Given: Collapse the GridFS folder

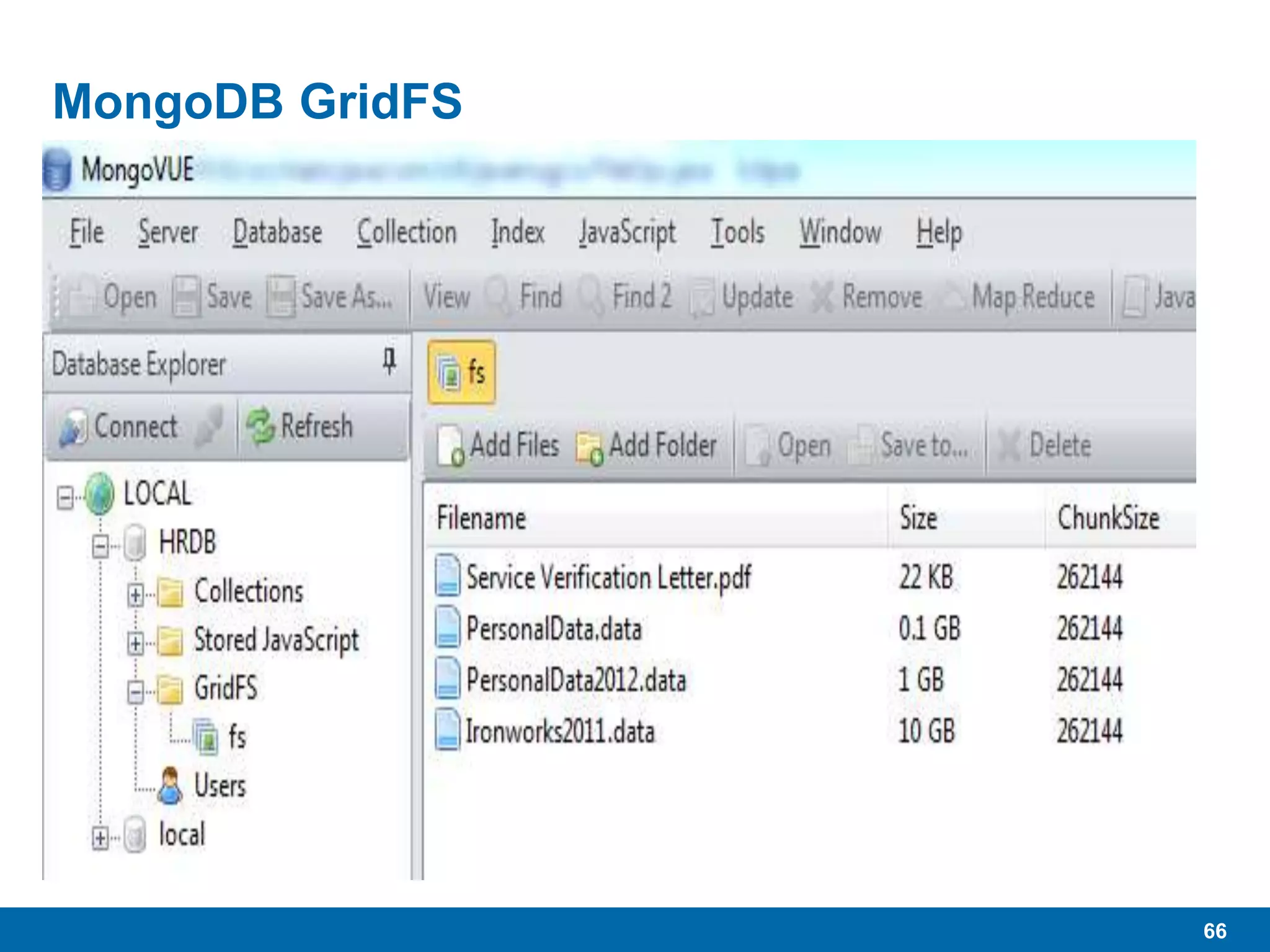Looking at the screenshot, I should (135, 691).
